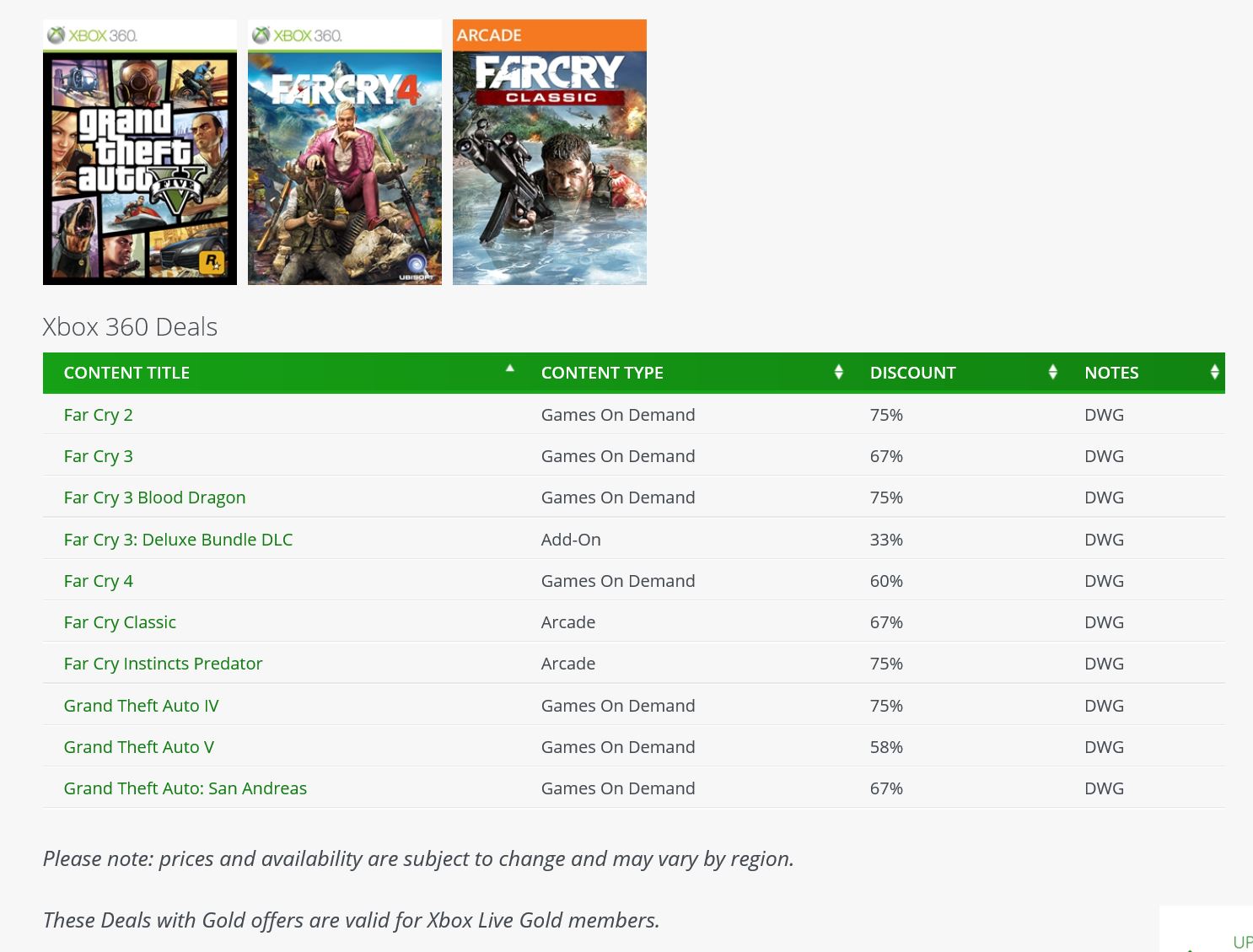Click Games On Demand in Grand Theft Auto V row

coord(618,747)
